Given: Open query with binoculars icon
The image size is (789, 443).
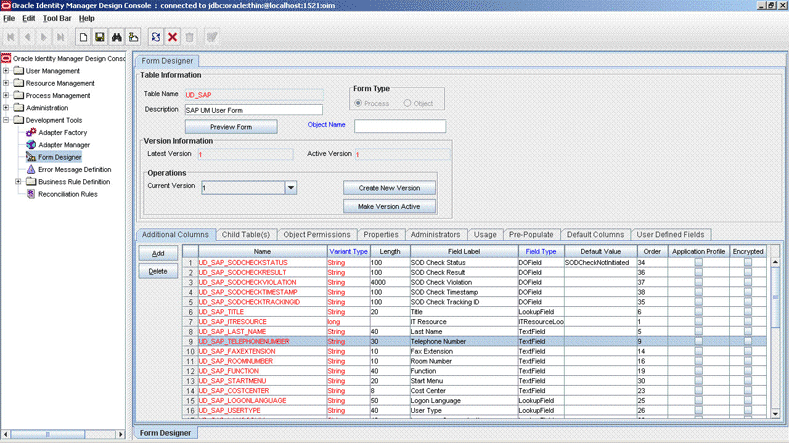Looking at the screenshot, I should point(117,37).
